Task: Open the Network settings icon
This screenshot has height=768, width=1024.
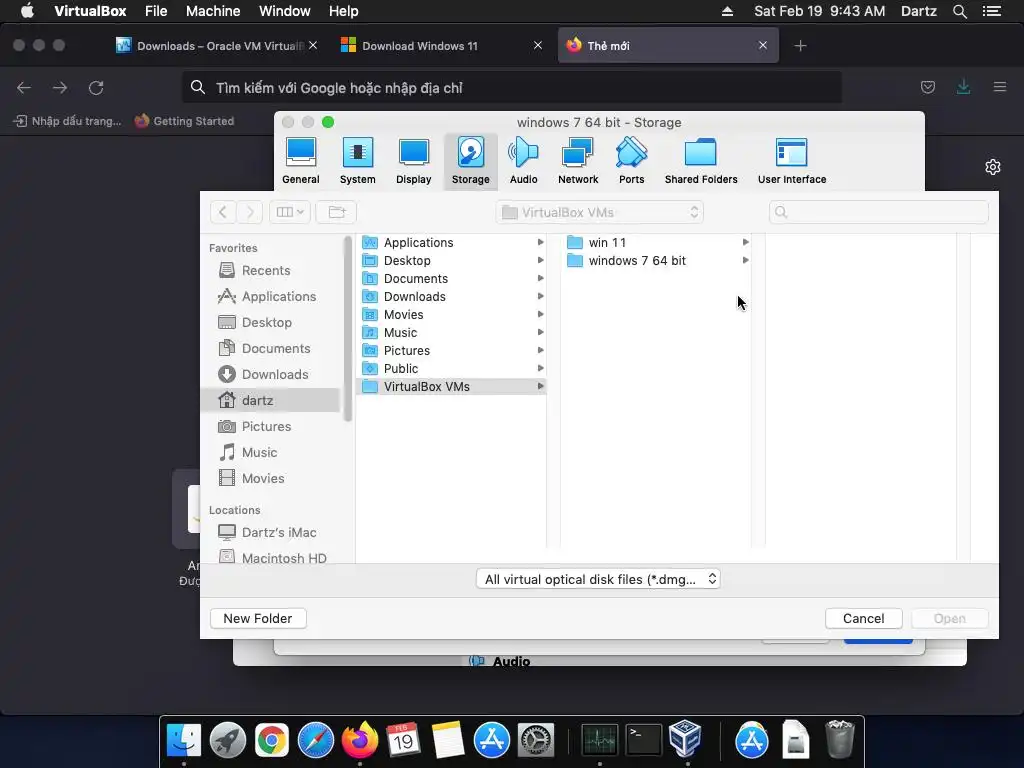Action: coord(578,161)
